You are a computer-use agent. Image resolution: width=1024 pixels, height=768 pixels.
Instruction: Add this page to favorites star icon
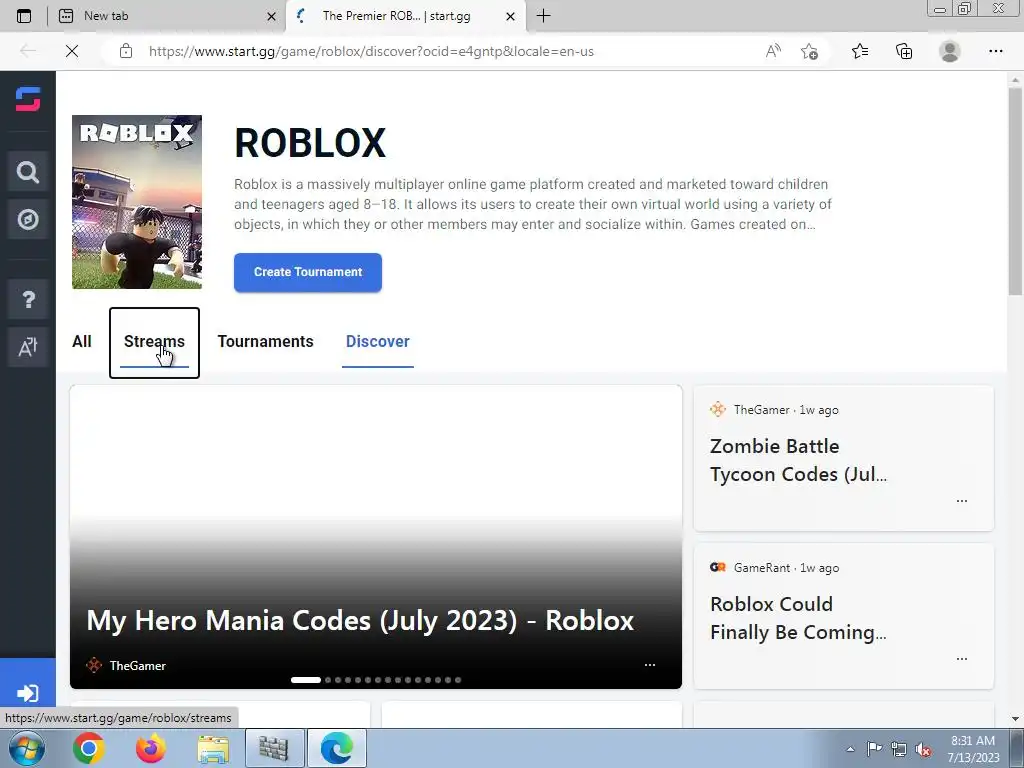(x=809, y=51)
